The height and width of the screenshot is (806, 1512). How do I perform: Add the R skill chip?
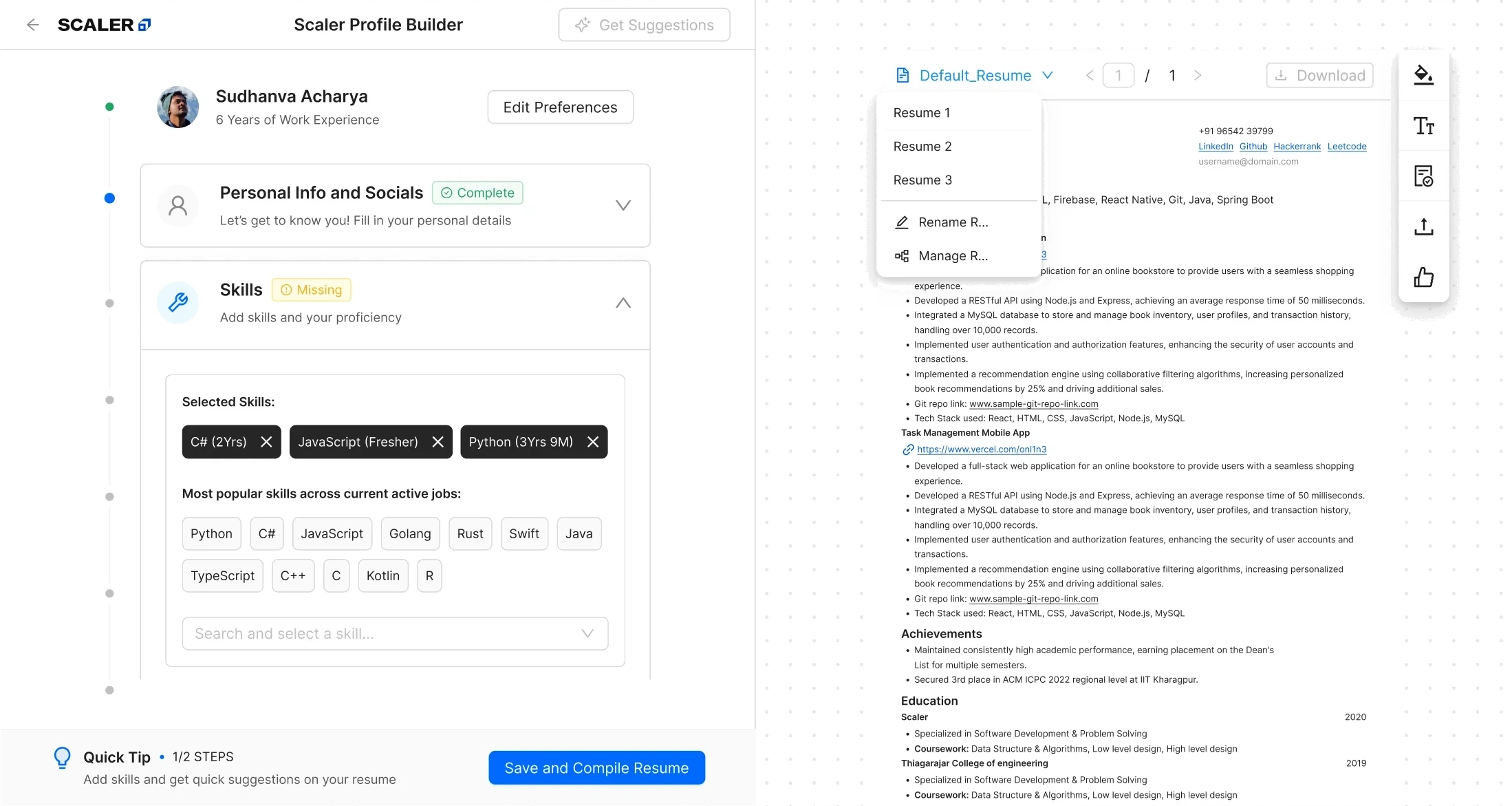coord(429,575)
